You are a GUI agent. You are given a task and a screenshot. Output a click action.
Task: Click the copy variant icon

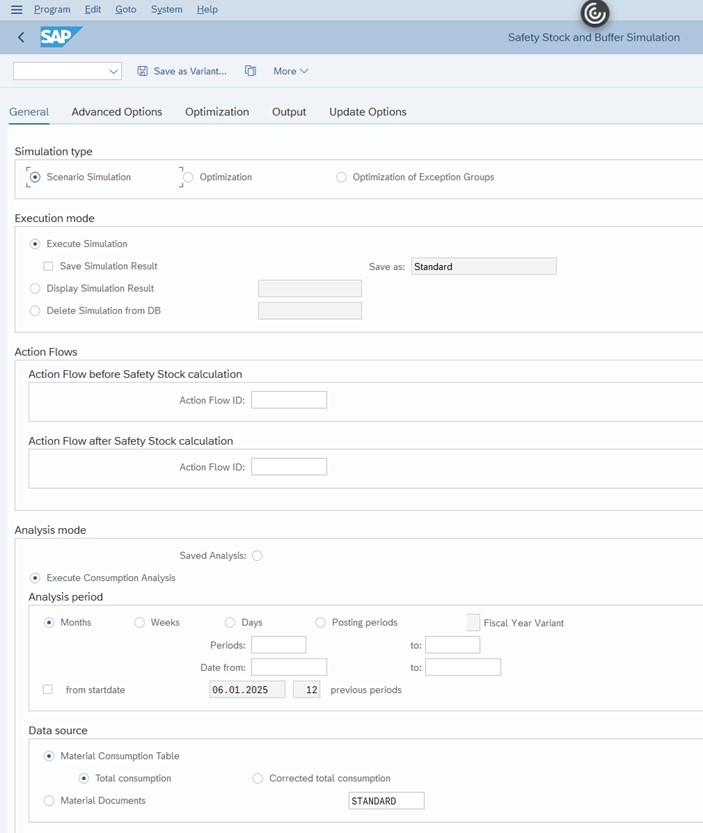click(250, 71)
